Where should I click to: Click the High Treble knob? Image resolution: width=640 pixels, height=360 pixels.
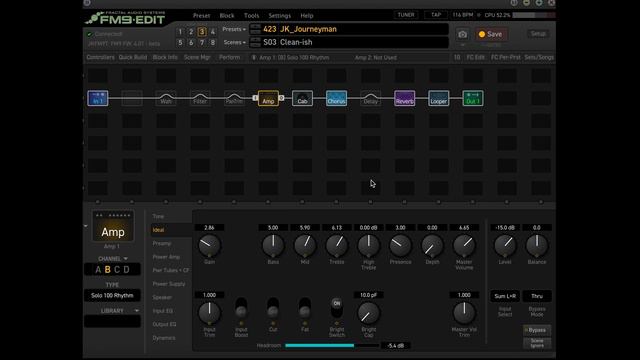pyautogui.click(x=369, y=245)
